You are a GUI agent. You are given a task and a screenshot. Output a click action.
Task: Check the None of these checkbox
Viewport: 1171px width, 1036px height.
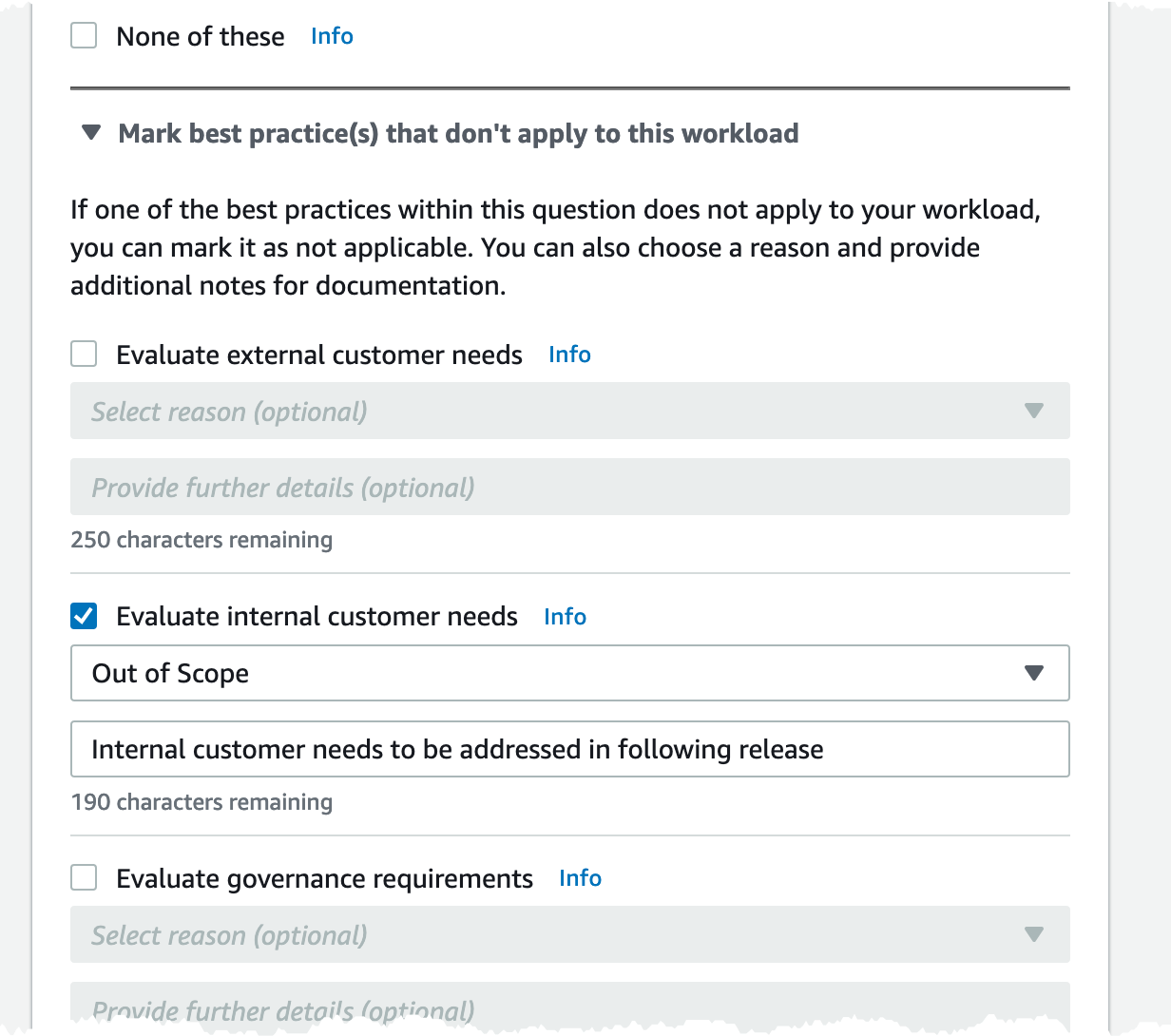84,36
